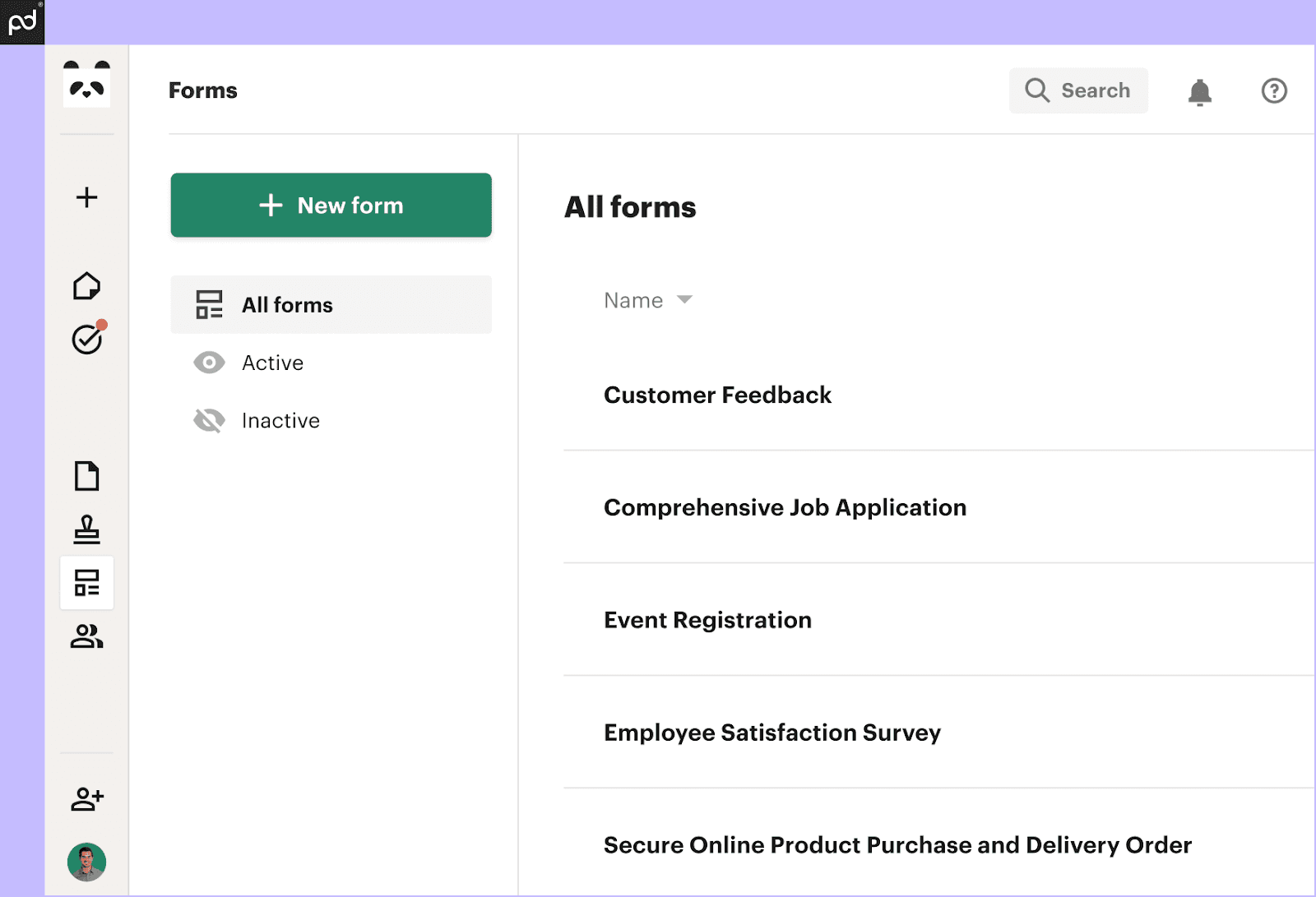The width and height of the screenshot is (1316, 897).
Task: Sort by Name column arrow
Action: tap(684, 300)
